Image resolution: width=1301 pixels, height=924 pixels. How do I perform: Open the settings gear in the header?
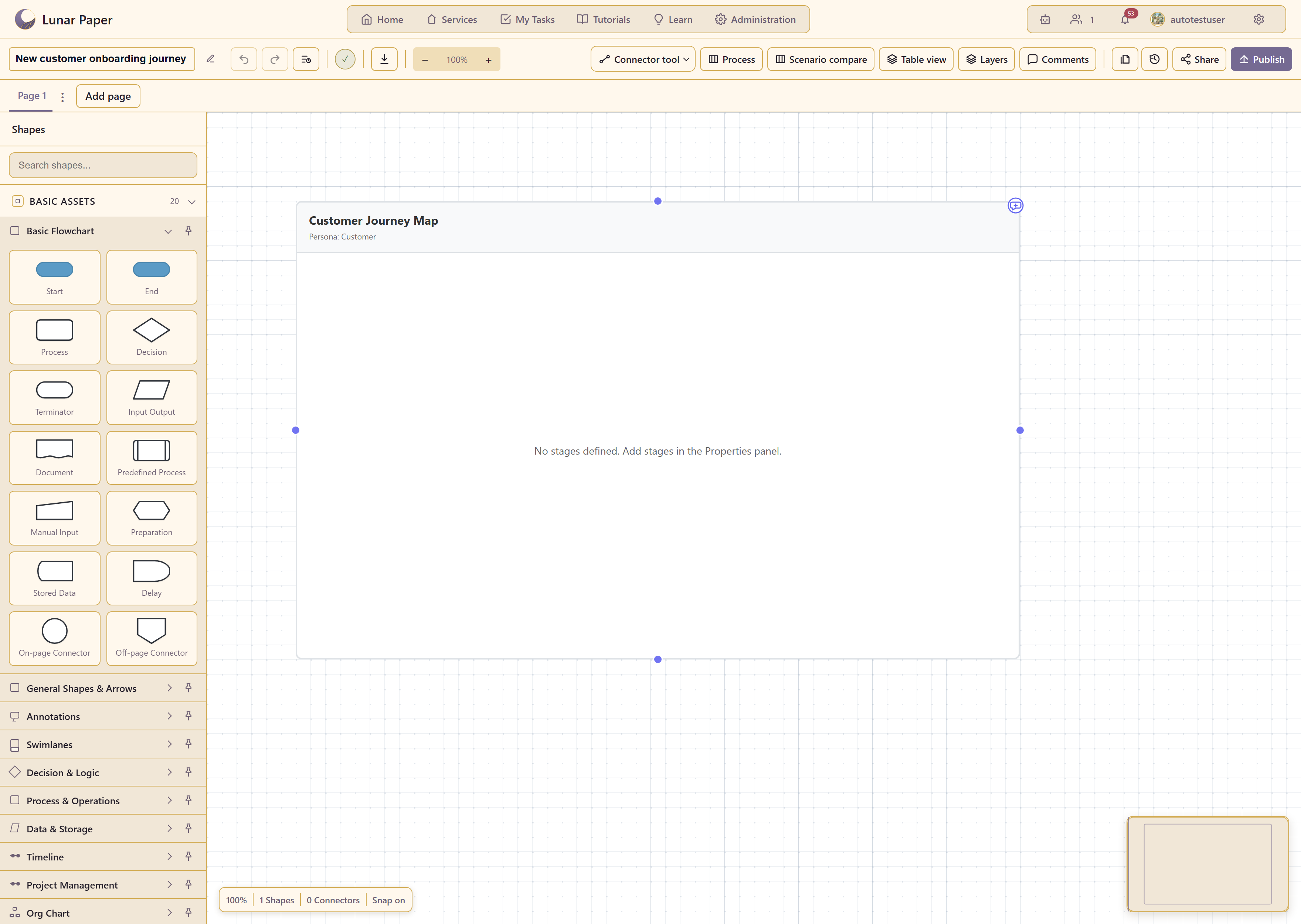[1259, 19]
